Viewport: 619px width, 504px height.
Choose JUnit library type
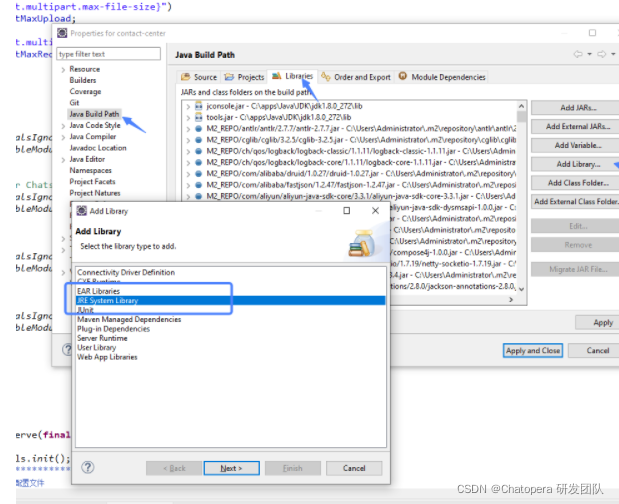pos(85,310)
